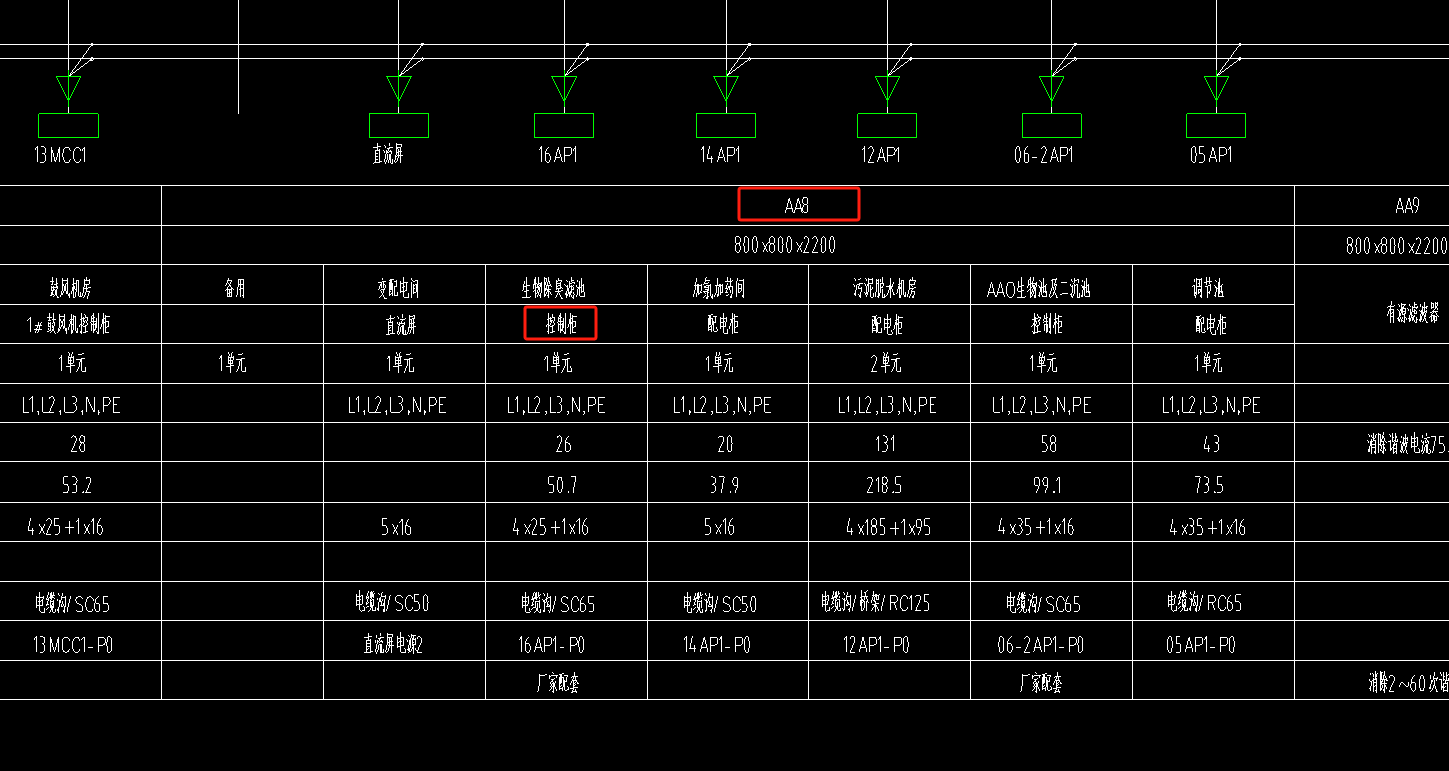
Task: Click the 电缆沟/桥架/RC125 routing text
Action: (876, 602)
